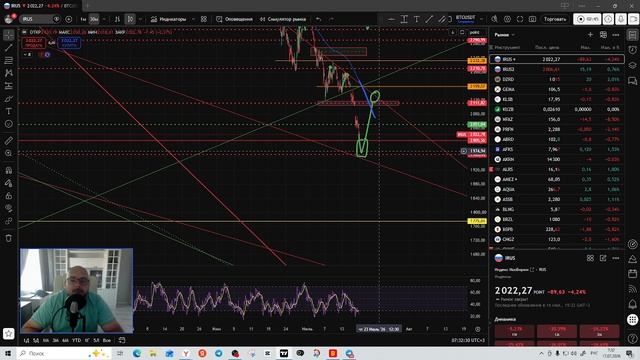This screenshot has width=640, height=360.
Task: Select the 30m timeframe button
Action: tap(94, 19)
